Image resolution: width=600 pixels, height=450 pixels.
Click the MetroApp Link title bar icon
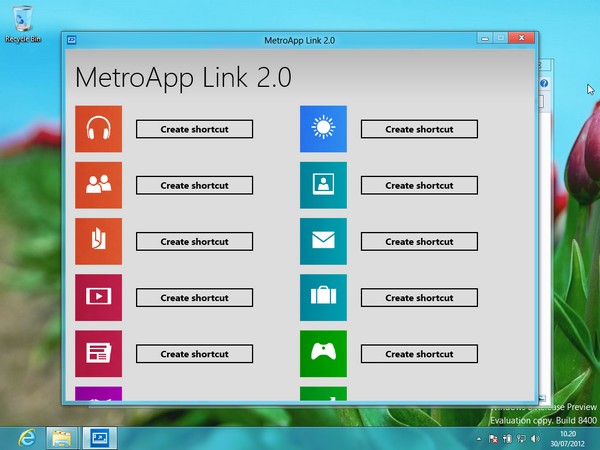72,40
